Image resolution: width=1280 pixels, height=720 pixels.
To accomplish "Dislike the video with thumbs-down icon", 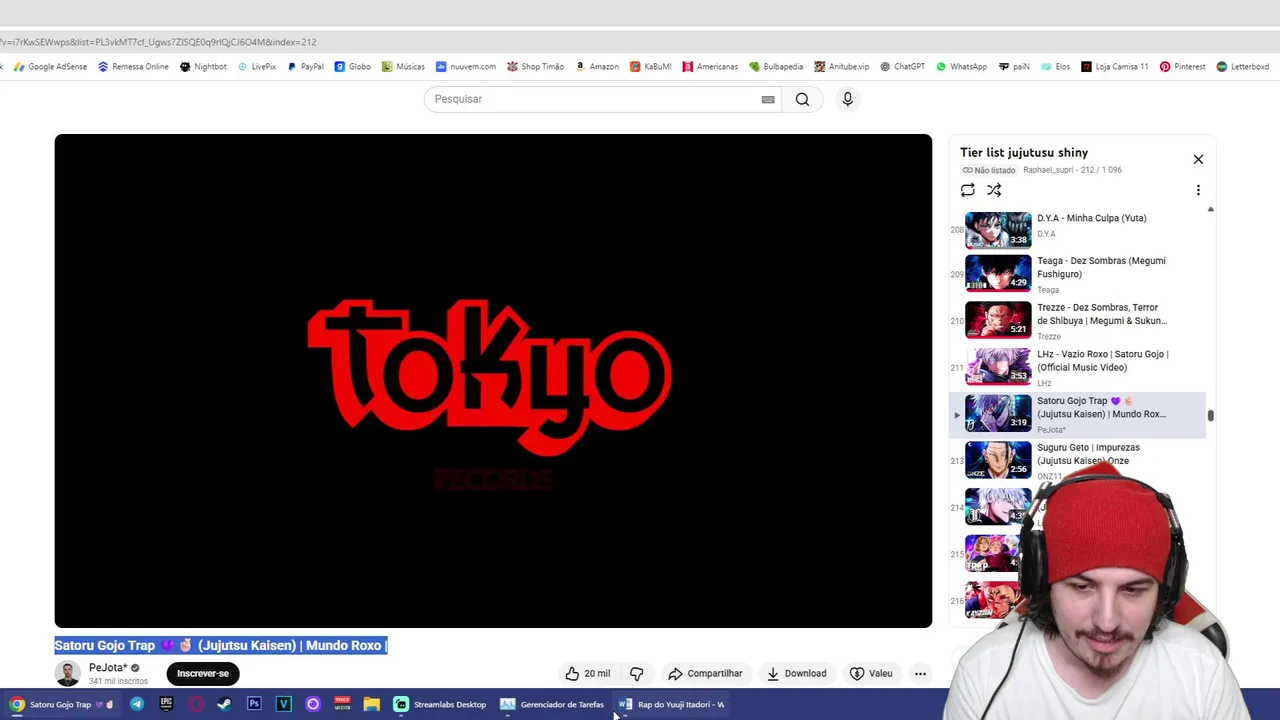I will [636, 673].
